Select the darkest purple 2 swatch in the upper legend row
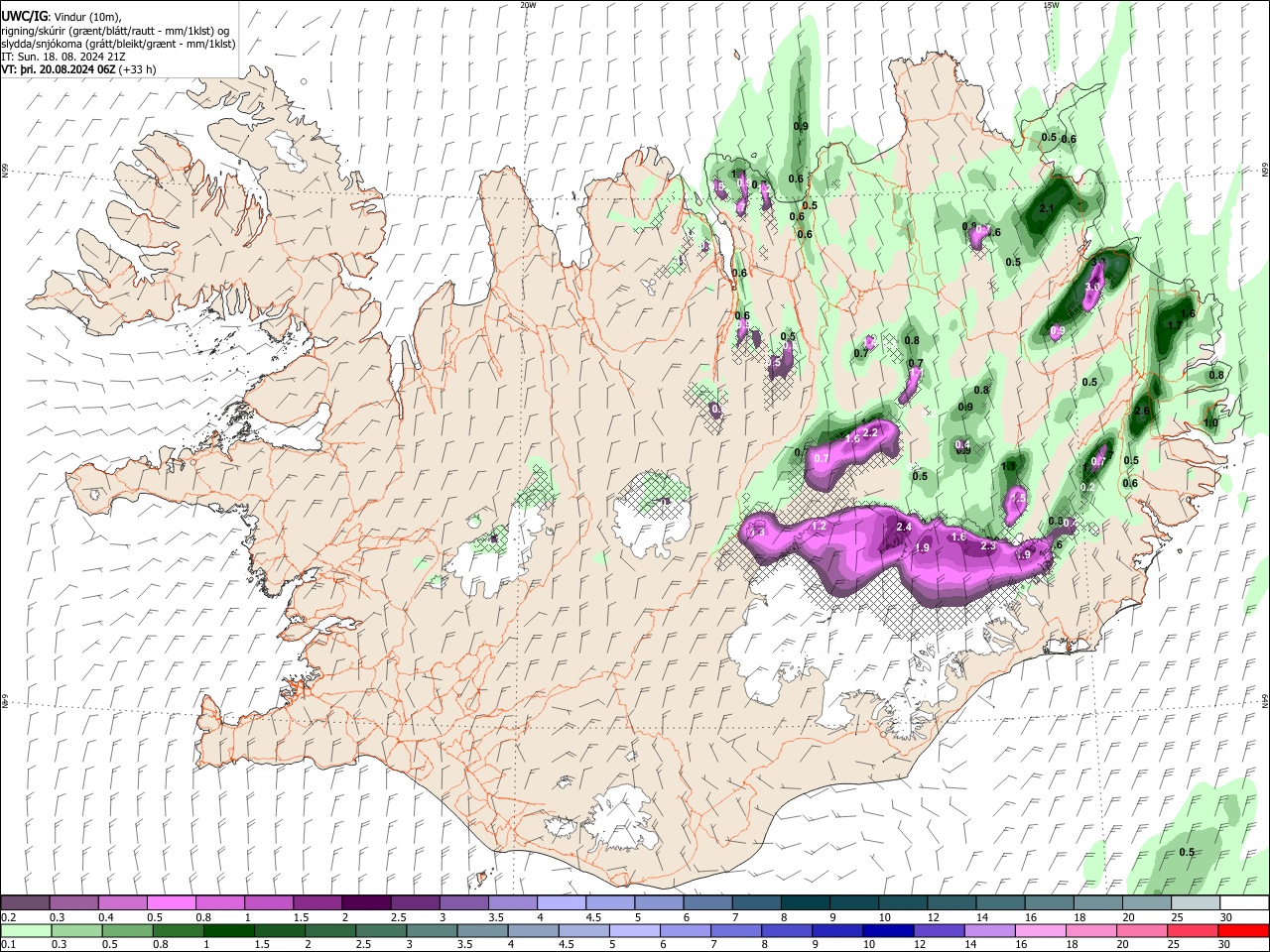 point(365,903)
